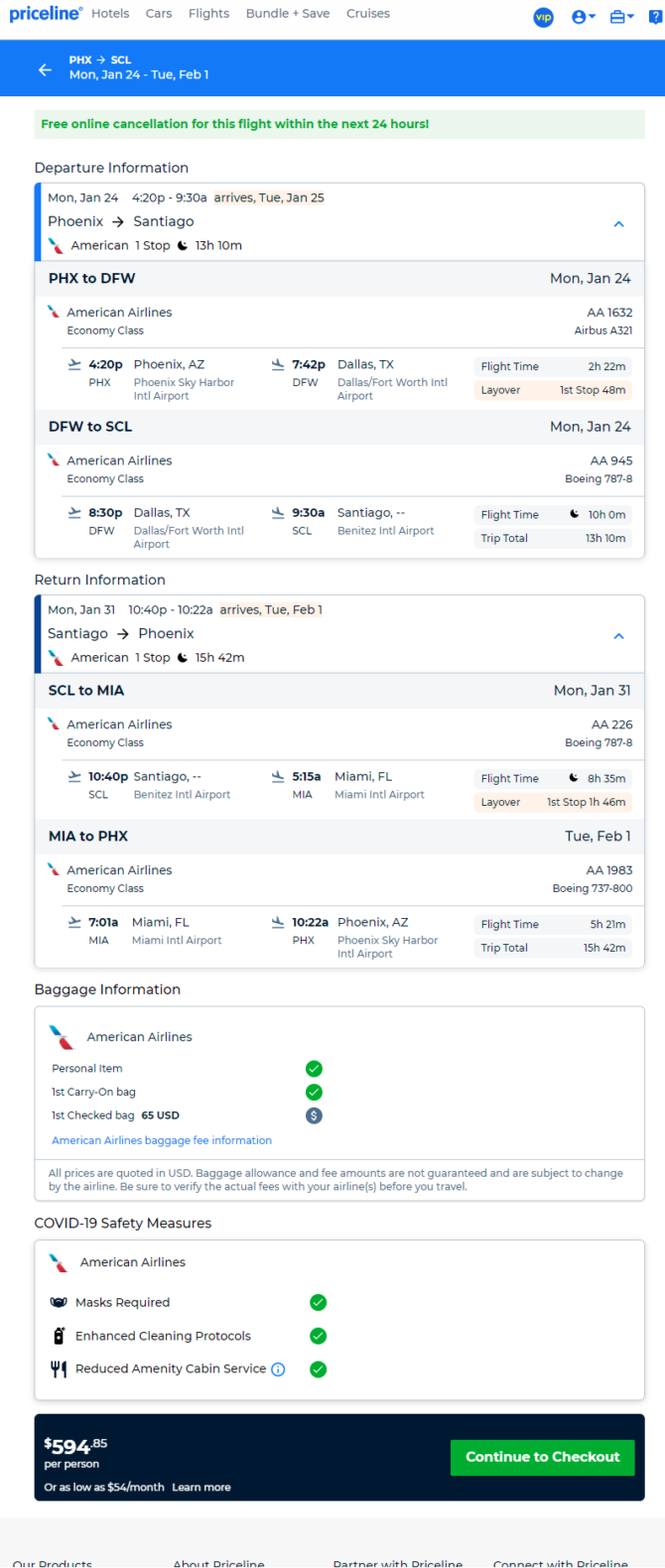Click the Priceline logo
665x1568 pixels.
46,14
